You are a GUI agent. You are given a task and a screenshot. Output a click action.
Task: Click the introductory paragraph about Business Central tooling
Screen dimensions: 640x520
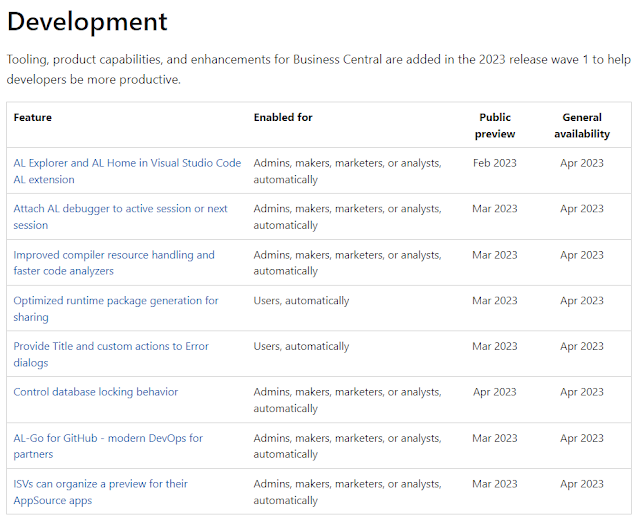click(x=319, y=69)
